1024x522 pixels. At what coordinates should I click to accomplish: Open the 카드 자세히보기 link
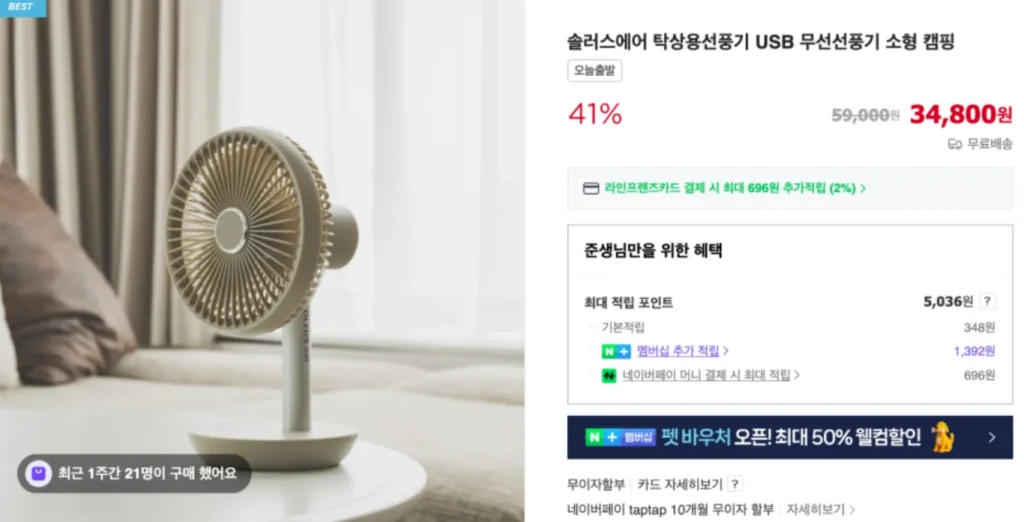pyautogui.click(x=680, y=484)
